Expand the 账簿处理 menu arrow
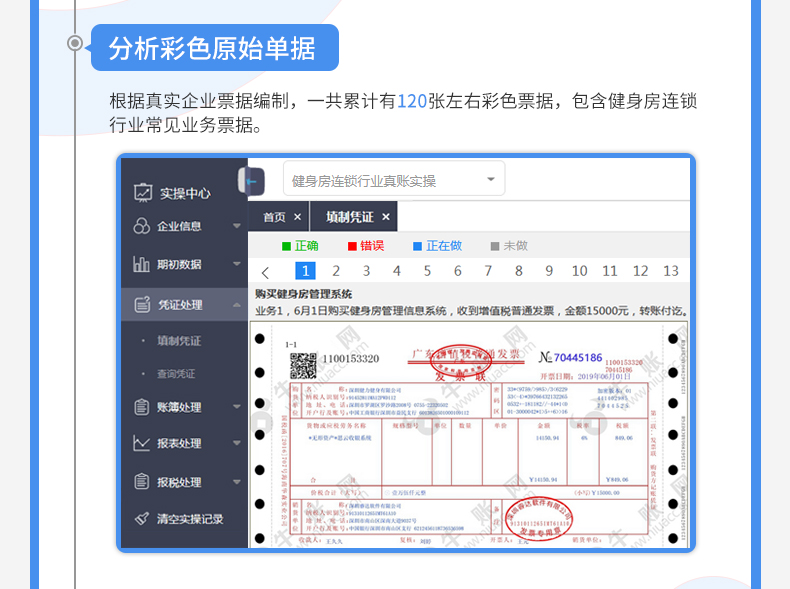 (x=237, y=407)
